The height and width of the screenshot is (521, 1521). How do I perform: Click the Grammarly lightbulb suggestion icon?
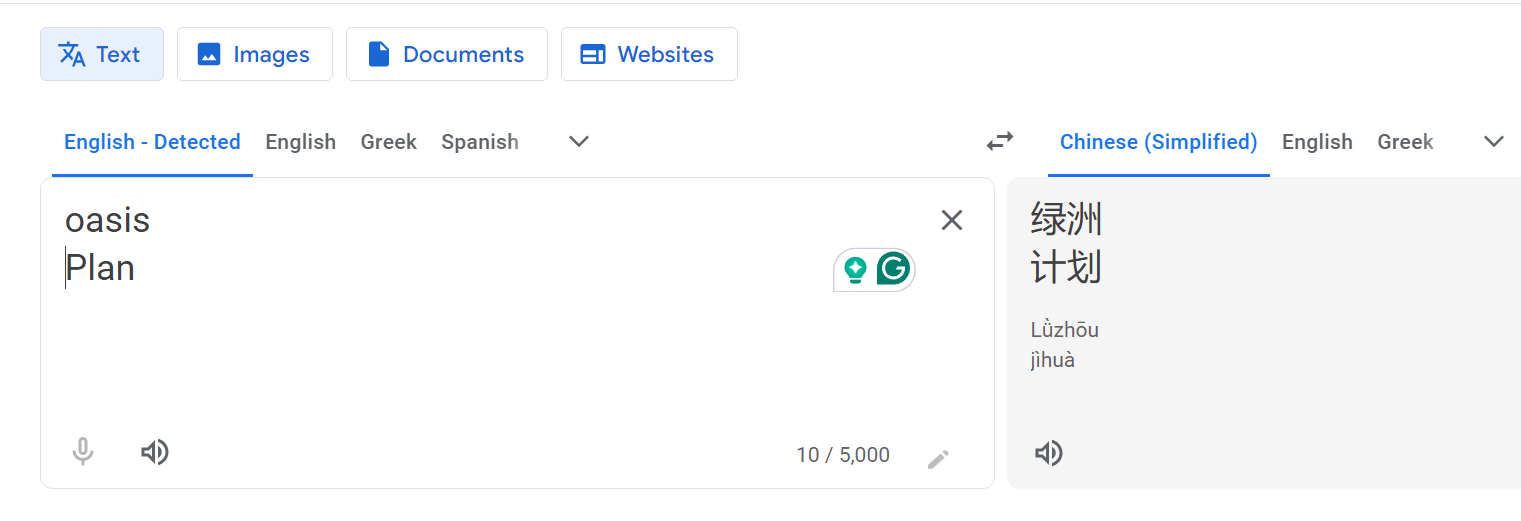coord(855,270)
